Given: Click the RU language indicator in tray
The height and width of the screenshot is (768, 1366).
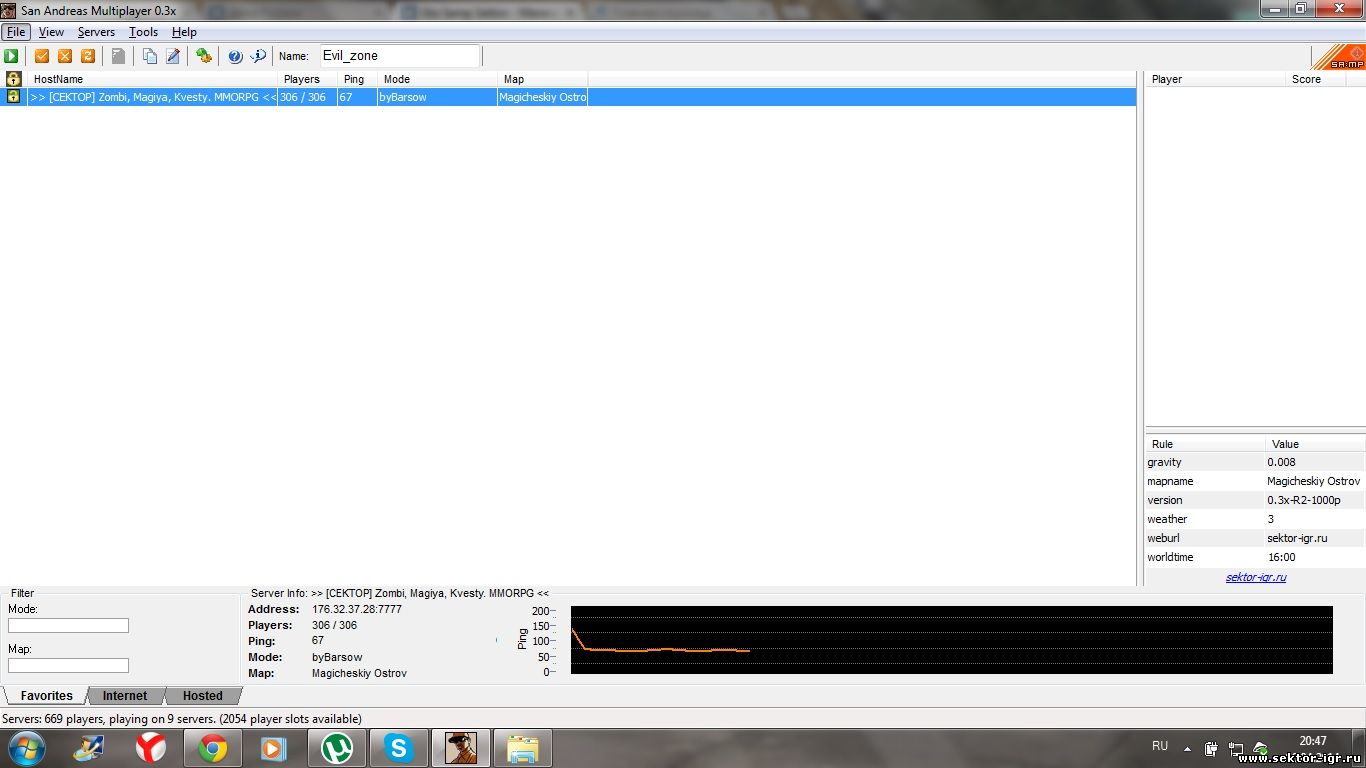Looking at the screenshot, I should coord(1160,746).
